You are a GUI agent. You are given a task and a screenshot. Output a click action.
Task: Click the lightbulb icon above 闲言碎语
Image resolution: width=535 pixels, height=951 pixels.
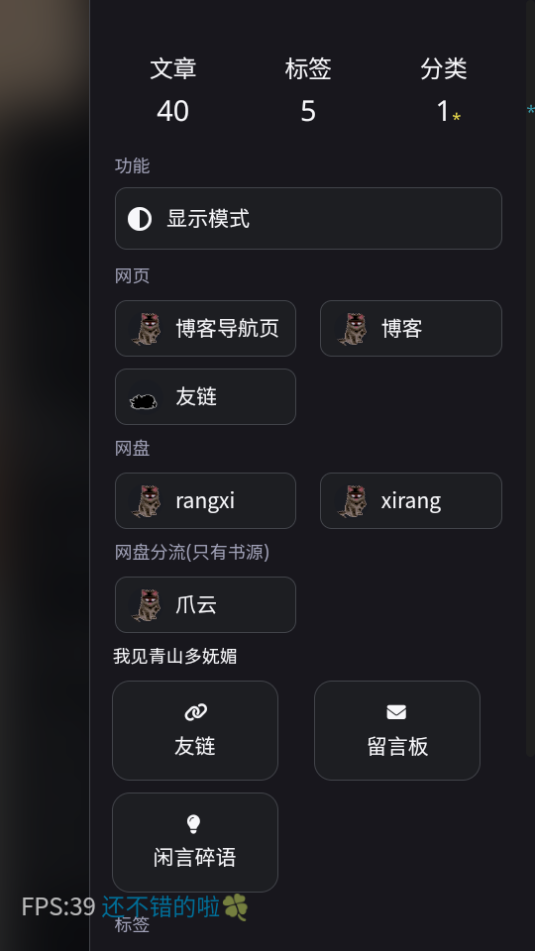coord(193,824)
